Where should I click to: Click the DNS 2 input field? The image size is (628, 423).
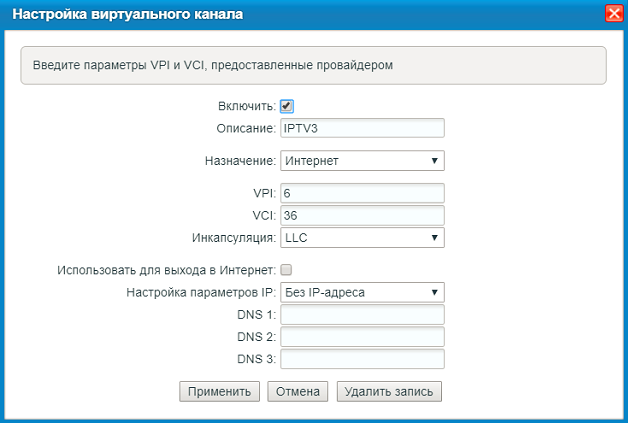[362, 337]
